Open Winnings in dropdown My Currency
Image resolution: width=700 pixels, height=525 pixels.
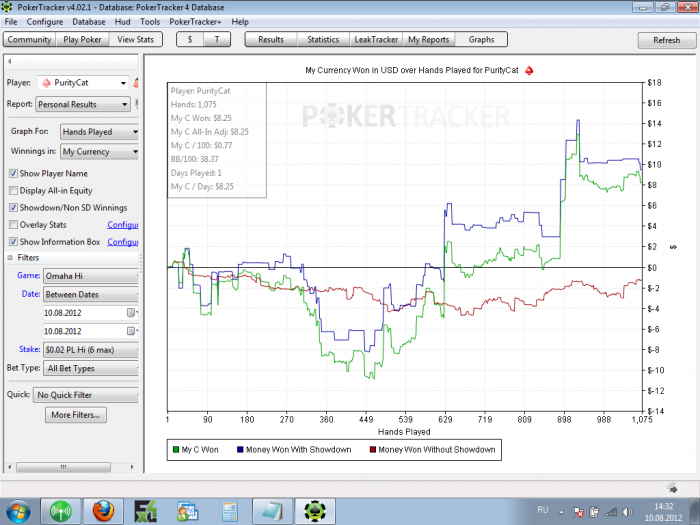[99, 152]
